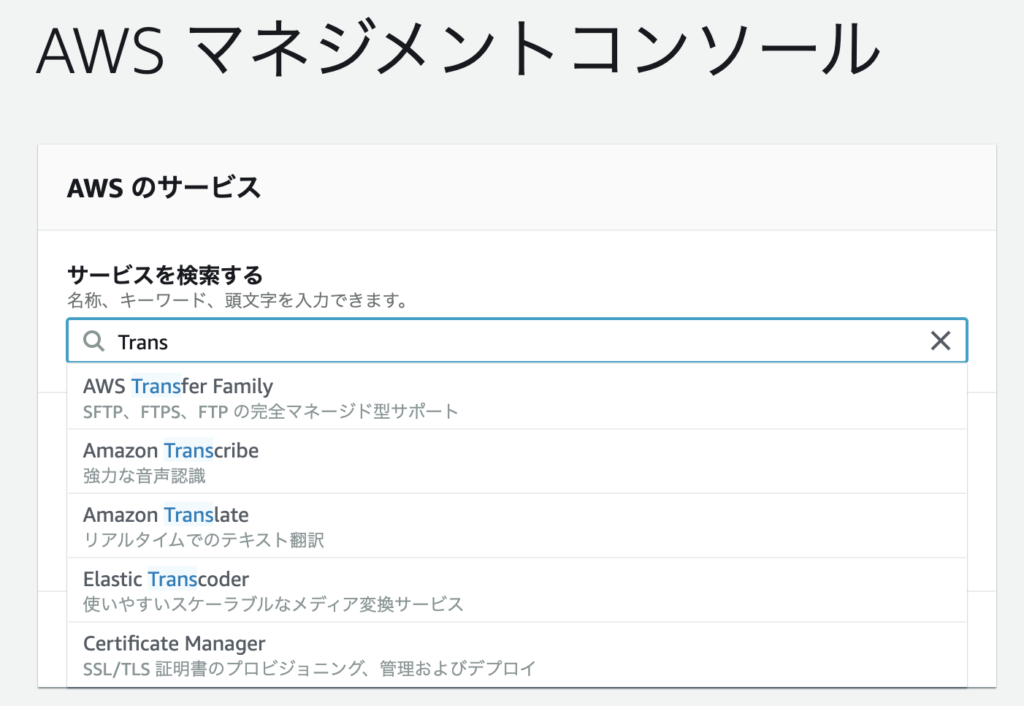Choose Amazon Translate from suggestions

pyautogui.click(x=517, y=526)
